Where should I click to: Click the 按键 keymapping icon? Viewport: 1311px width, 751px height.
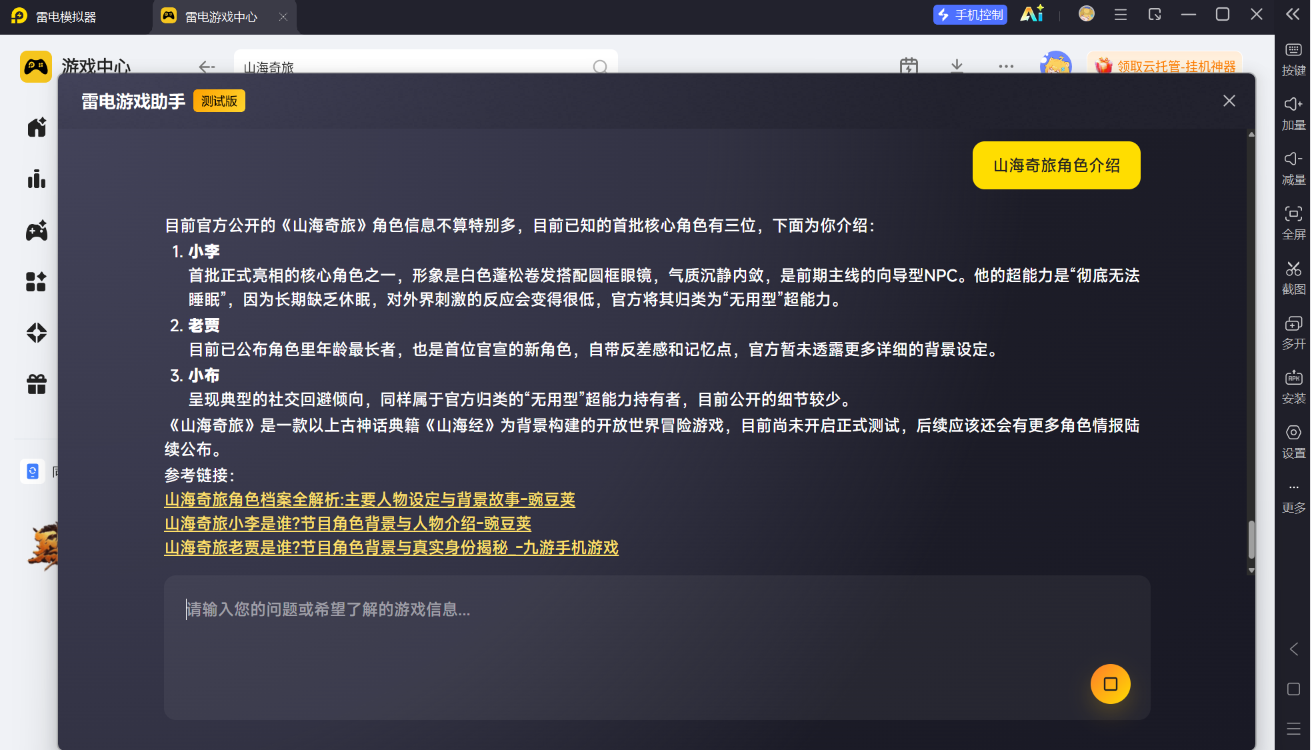(x=1293, y=59)
